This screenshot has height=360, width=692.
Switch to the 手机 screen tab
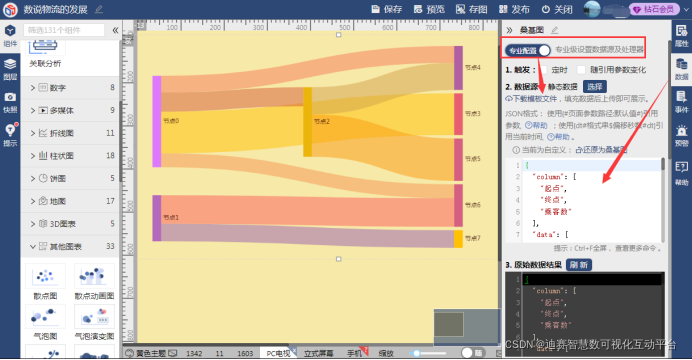point(354,353)
